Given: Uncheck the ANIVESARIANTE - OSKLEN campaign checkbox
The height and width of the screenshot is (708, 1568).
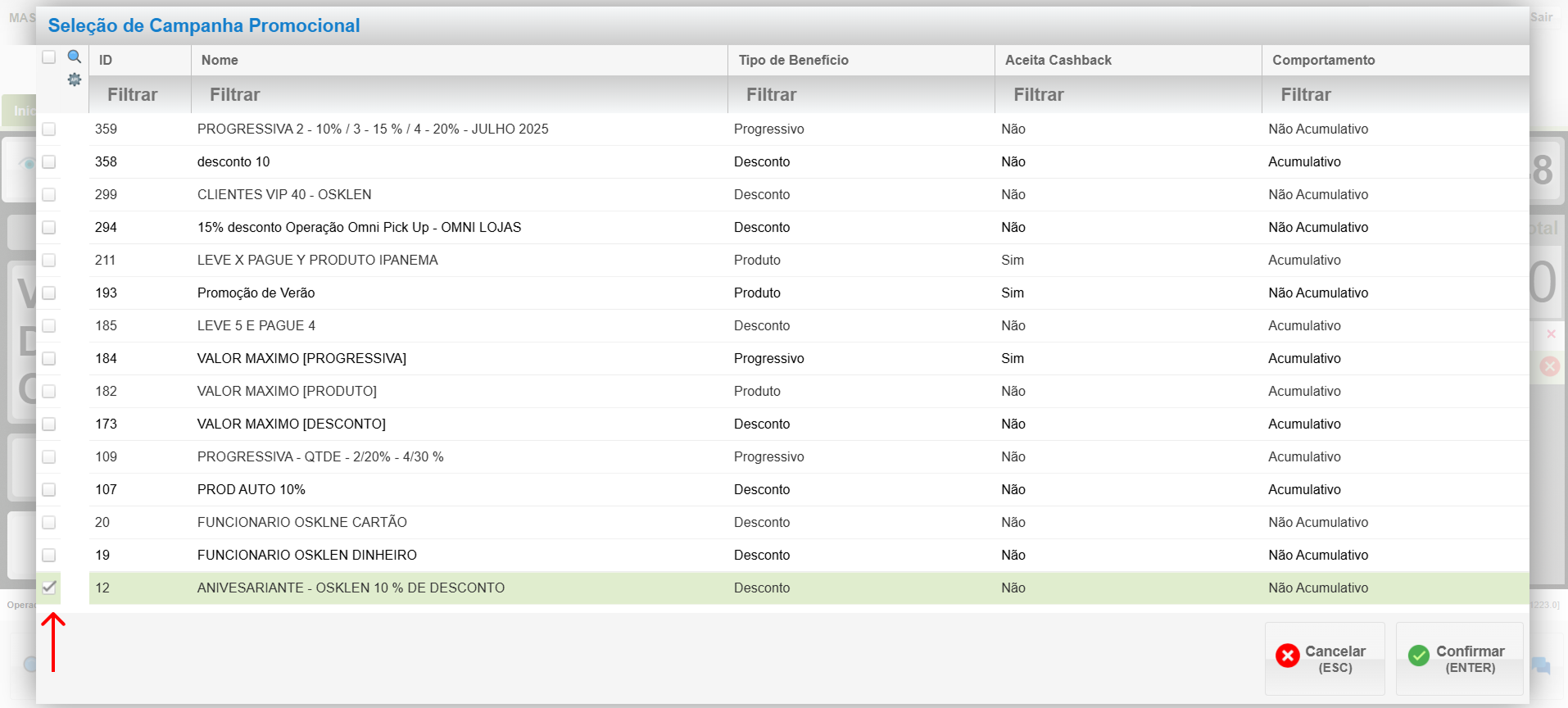Looking at the screenshot, I should coord(49,588).
